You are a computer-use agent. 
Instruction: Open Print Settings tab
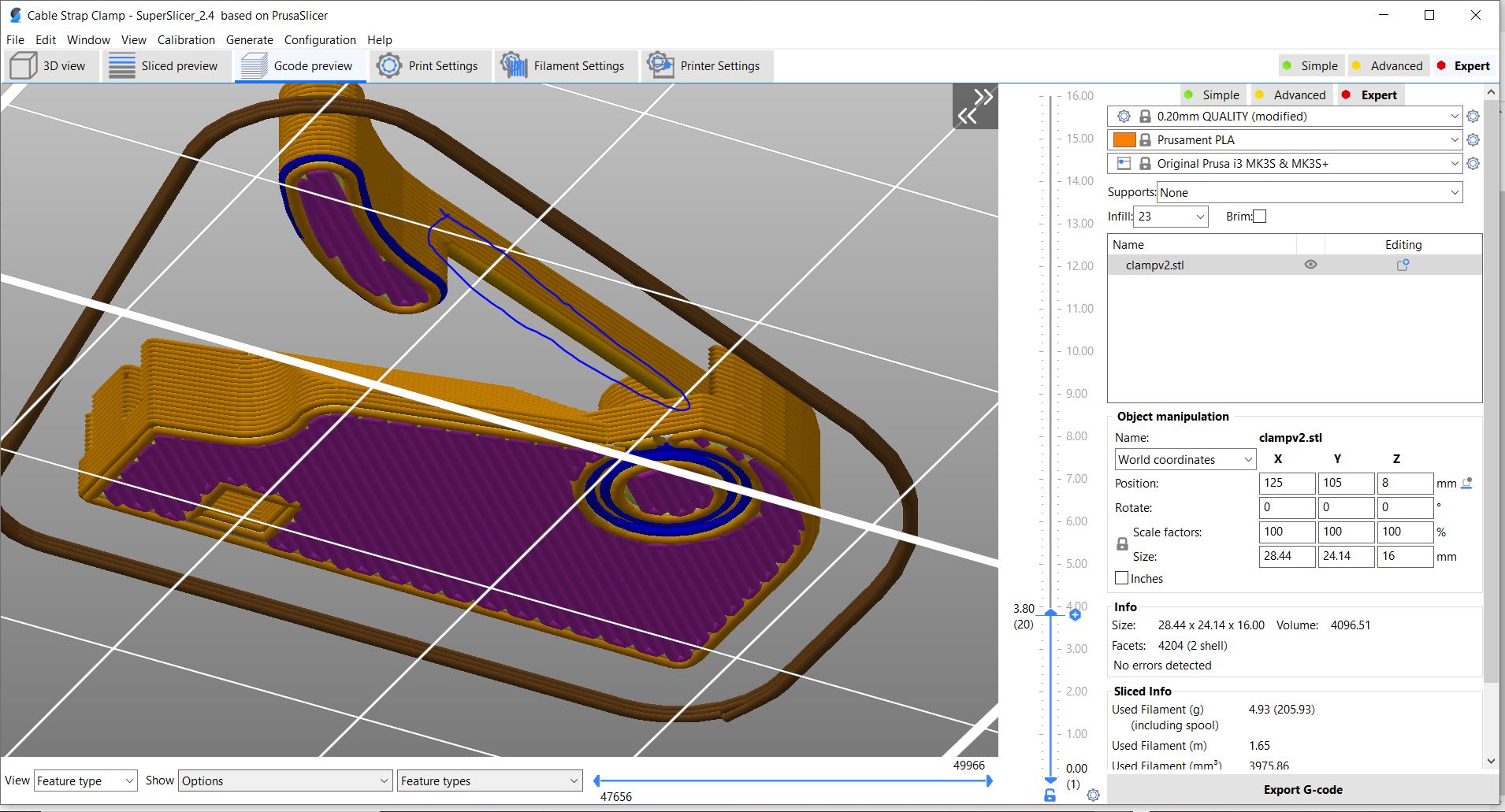click(429, 66)
